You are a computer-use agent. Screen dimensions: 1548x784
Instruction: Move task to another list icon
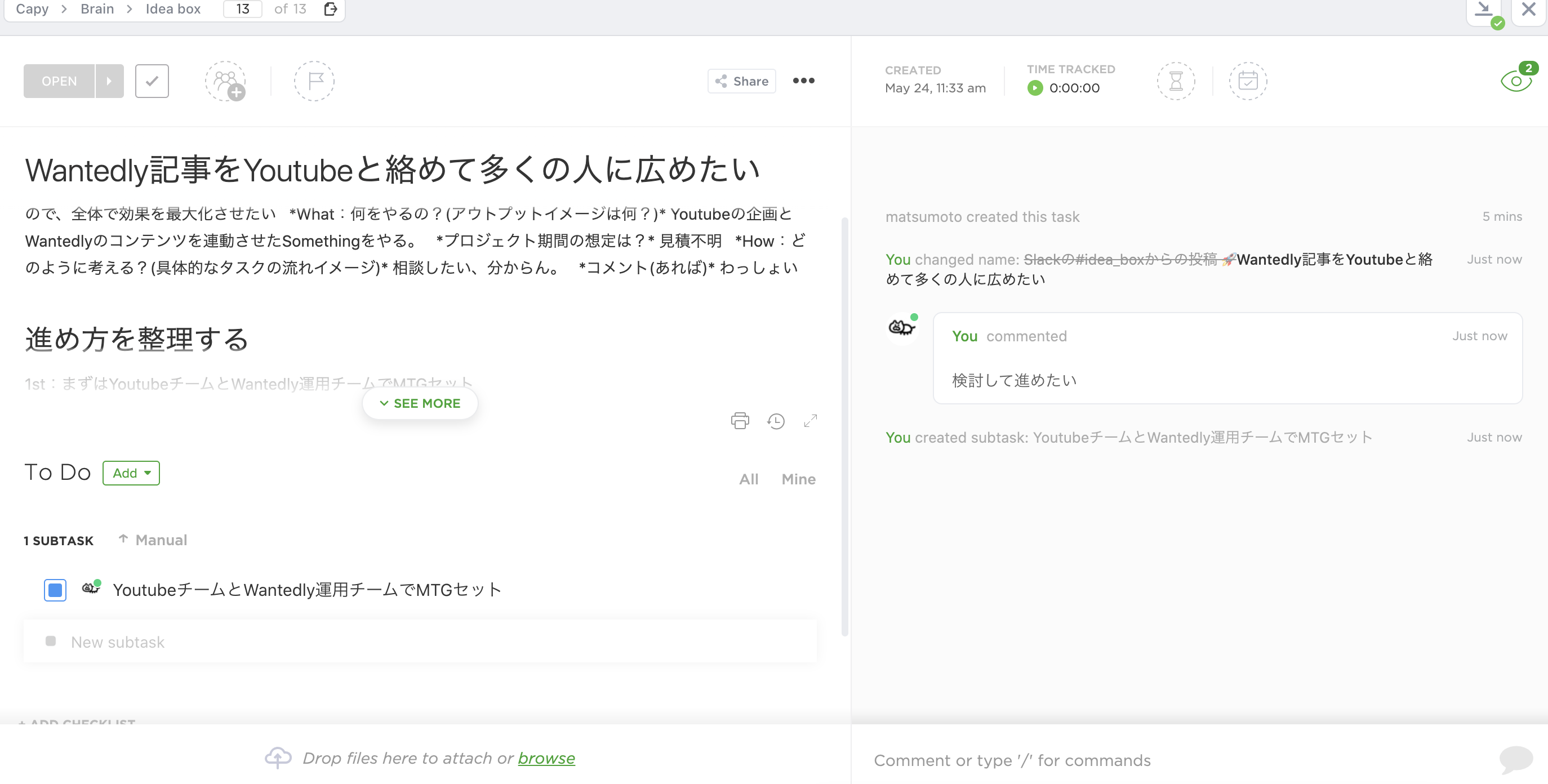coord(331,9)
